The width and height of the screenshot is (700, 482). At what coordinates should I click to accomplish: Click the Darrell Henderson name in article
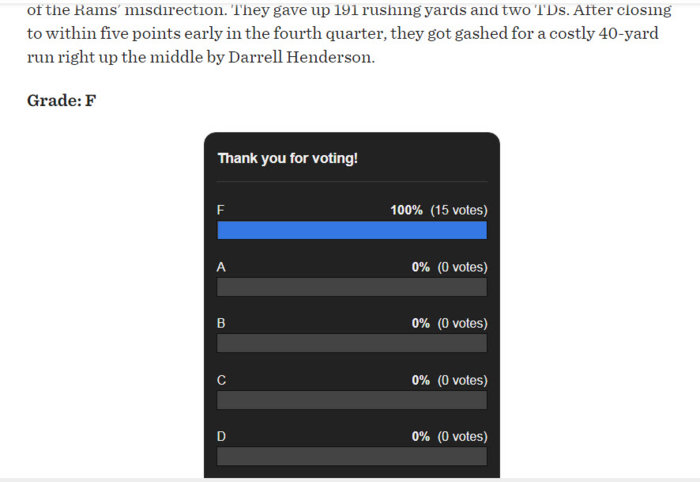coord(301,57)
